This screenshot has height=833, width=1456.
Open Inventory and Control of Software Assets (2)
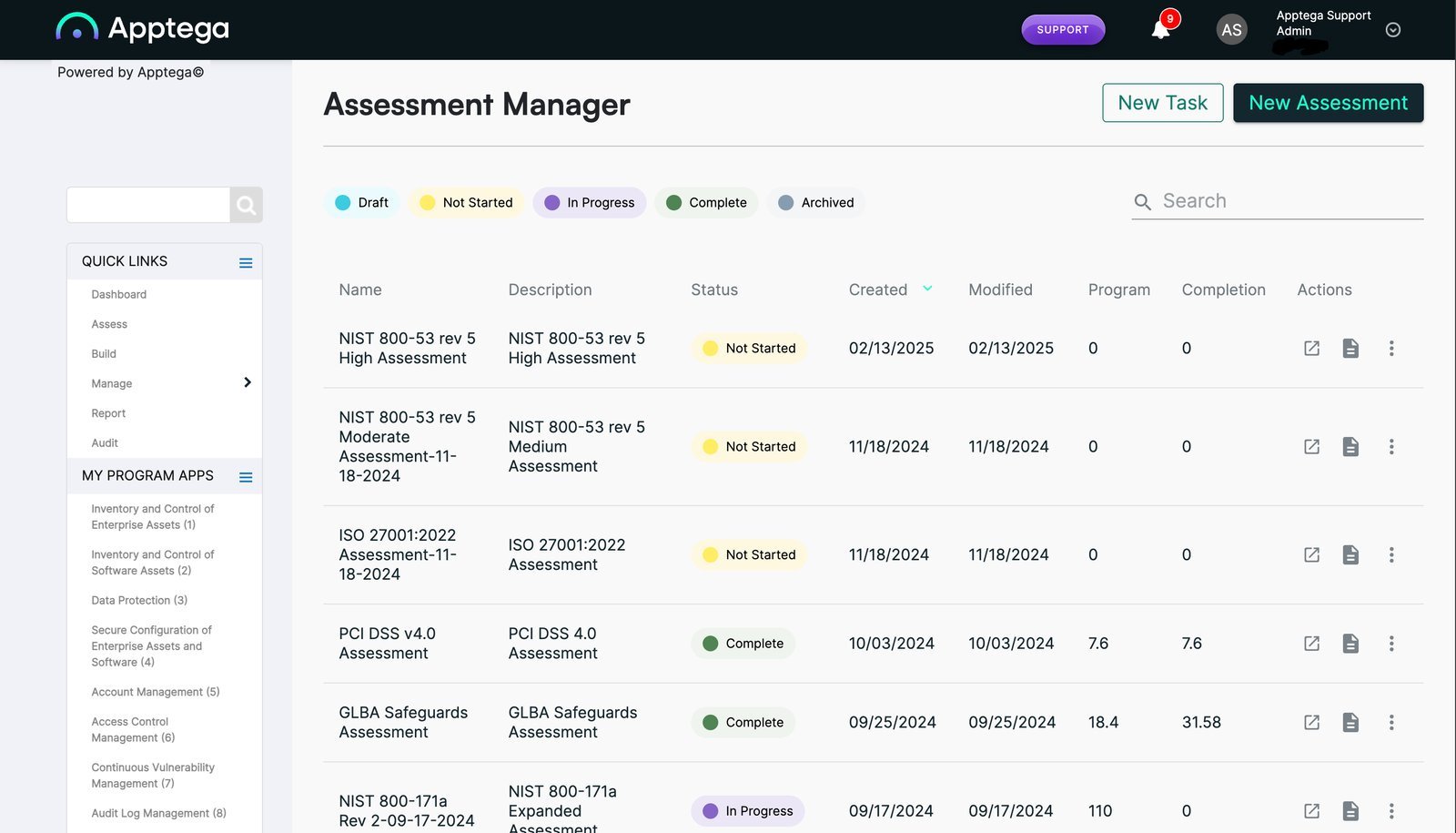[x=153, y=563]
